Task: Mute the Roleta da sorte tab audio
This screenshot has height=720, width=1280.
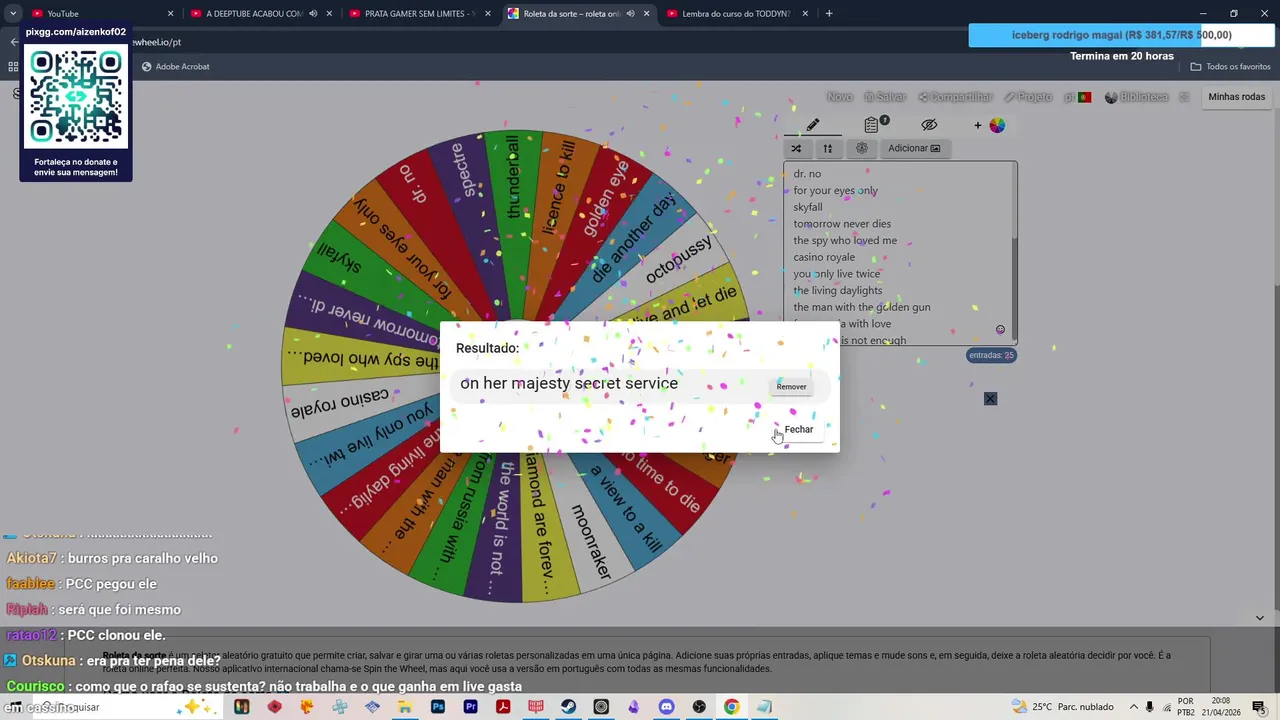Action: 630,13
